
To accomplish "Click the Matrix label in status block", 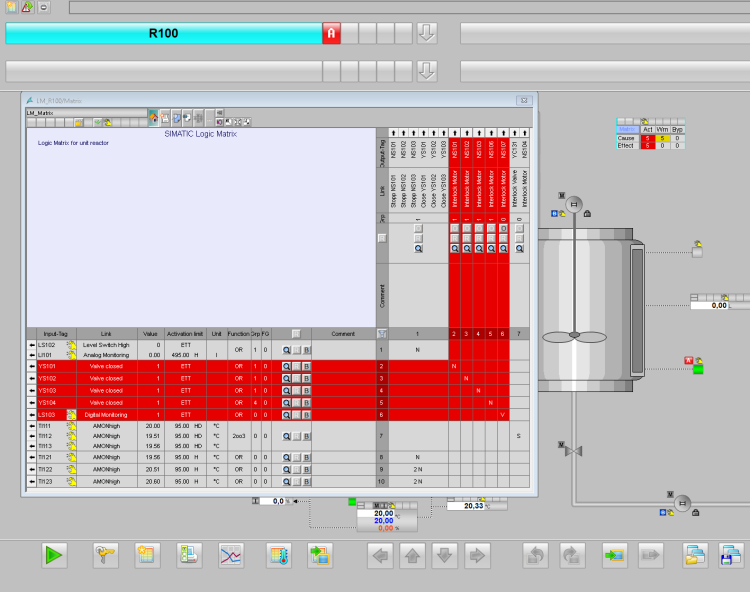I will pos(628,130).
